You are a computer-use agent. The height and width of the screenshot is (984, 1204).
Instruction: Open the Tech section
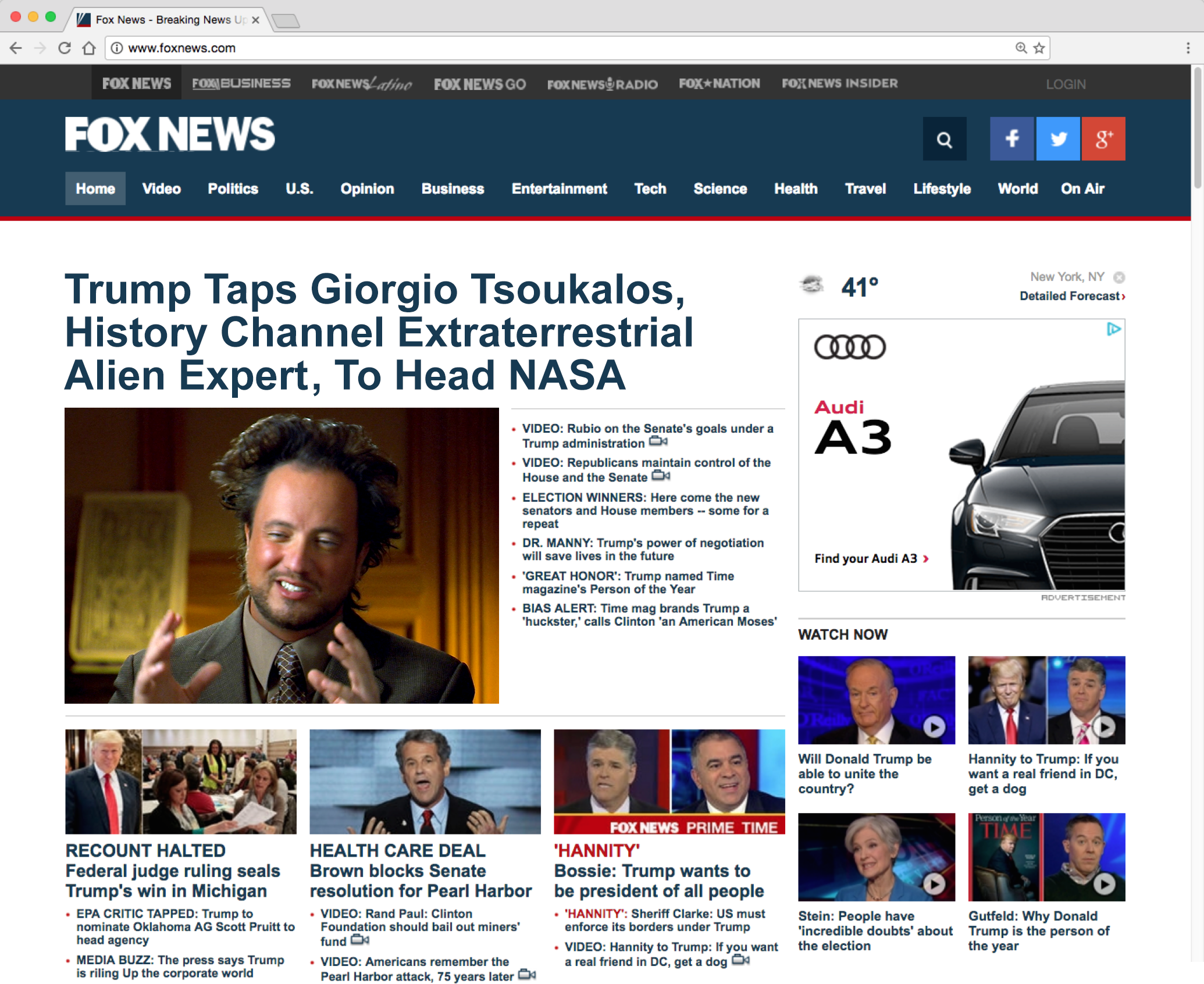[x=650, y=188]
